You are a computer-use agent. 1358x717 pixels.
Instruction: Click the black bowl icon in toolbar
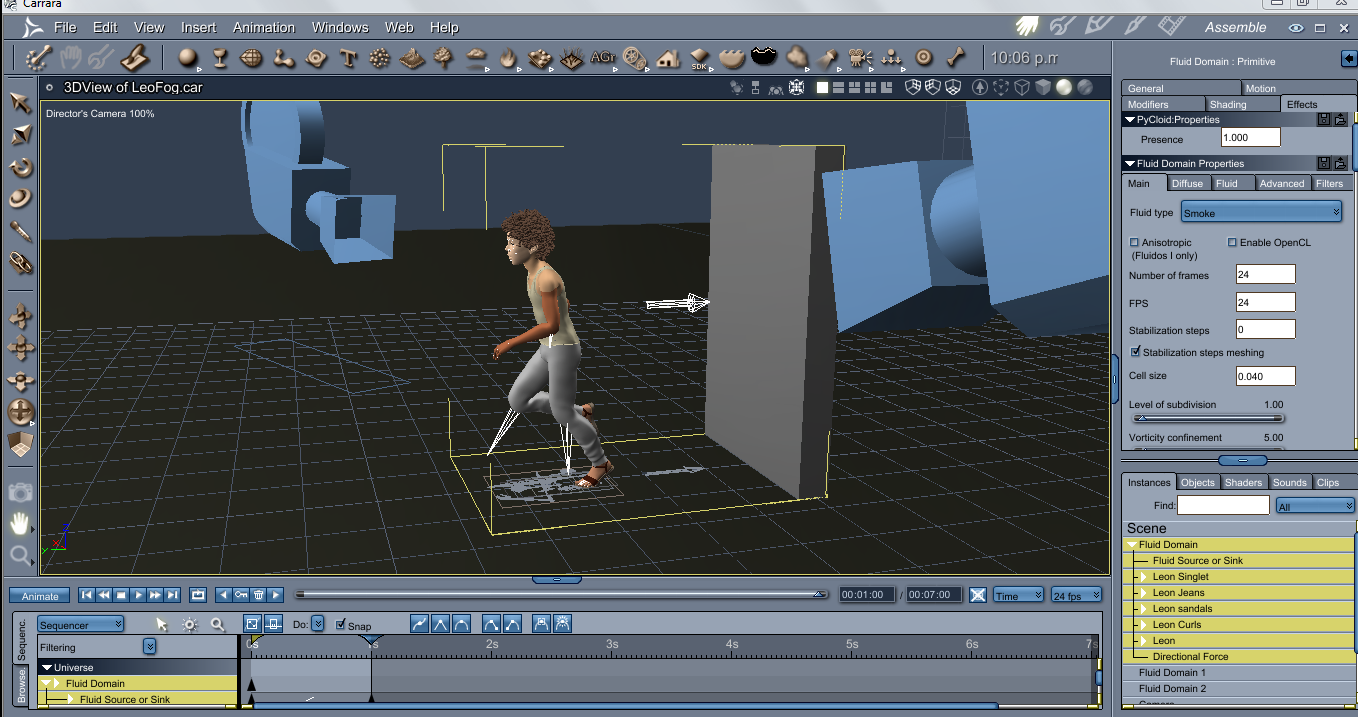tap(764, 57)
